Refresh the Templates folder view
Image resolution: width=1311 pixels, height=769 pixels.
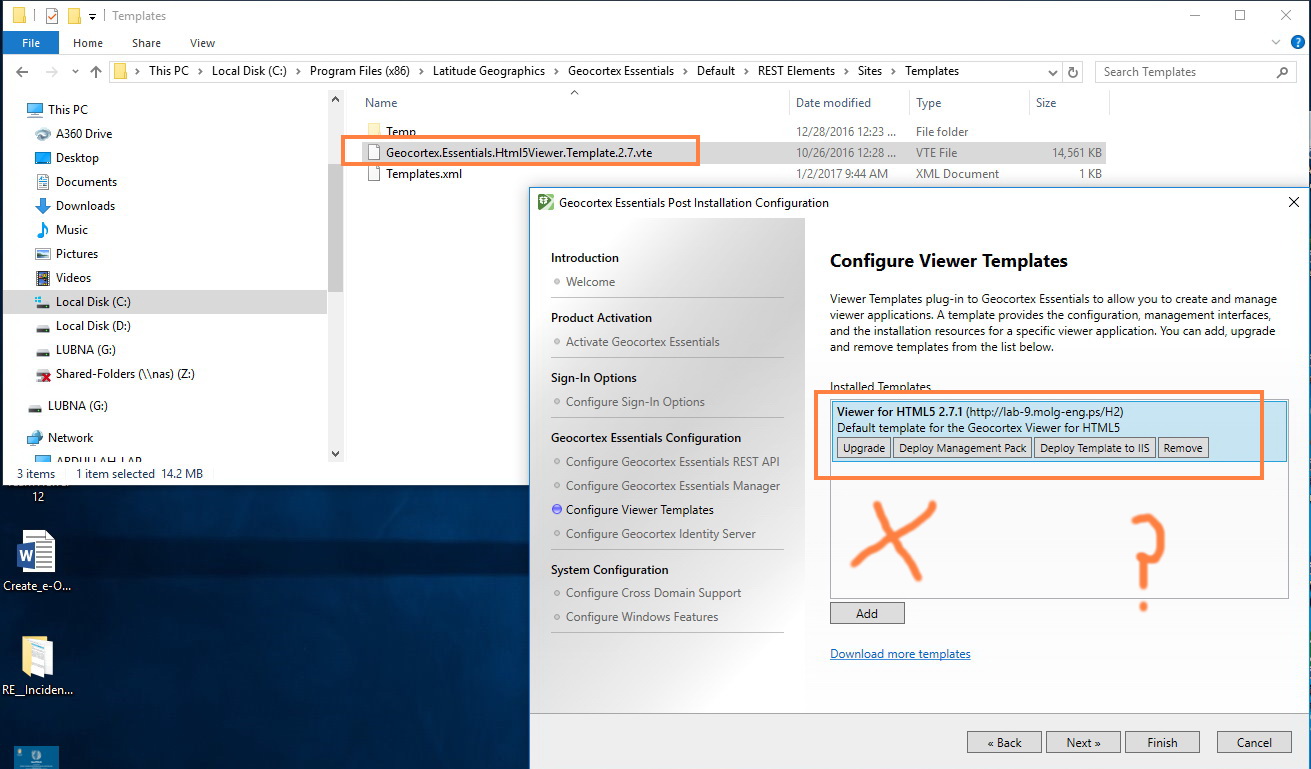pos(1074,72)
